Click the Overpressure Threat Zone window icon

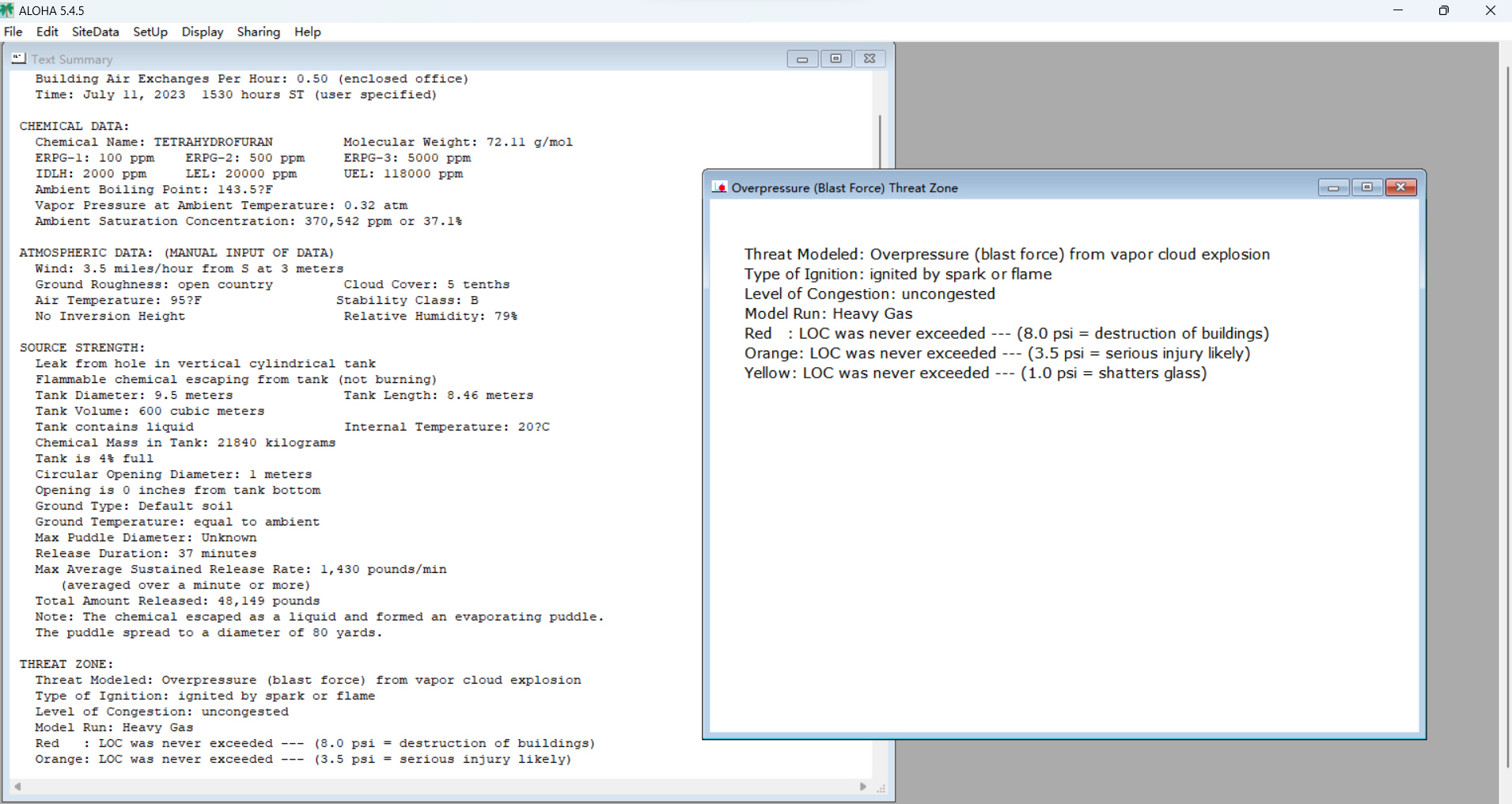pos(719,188)
